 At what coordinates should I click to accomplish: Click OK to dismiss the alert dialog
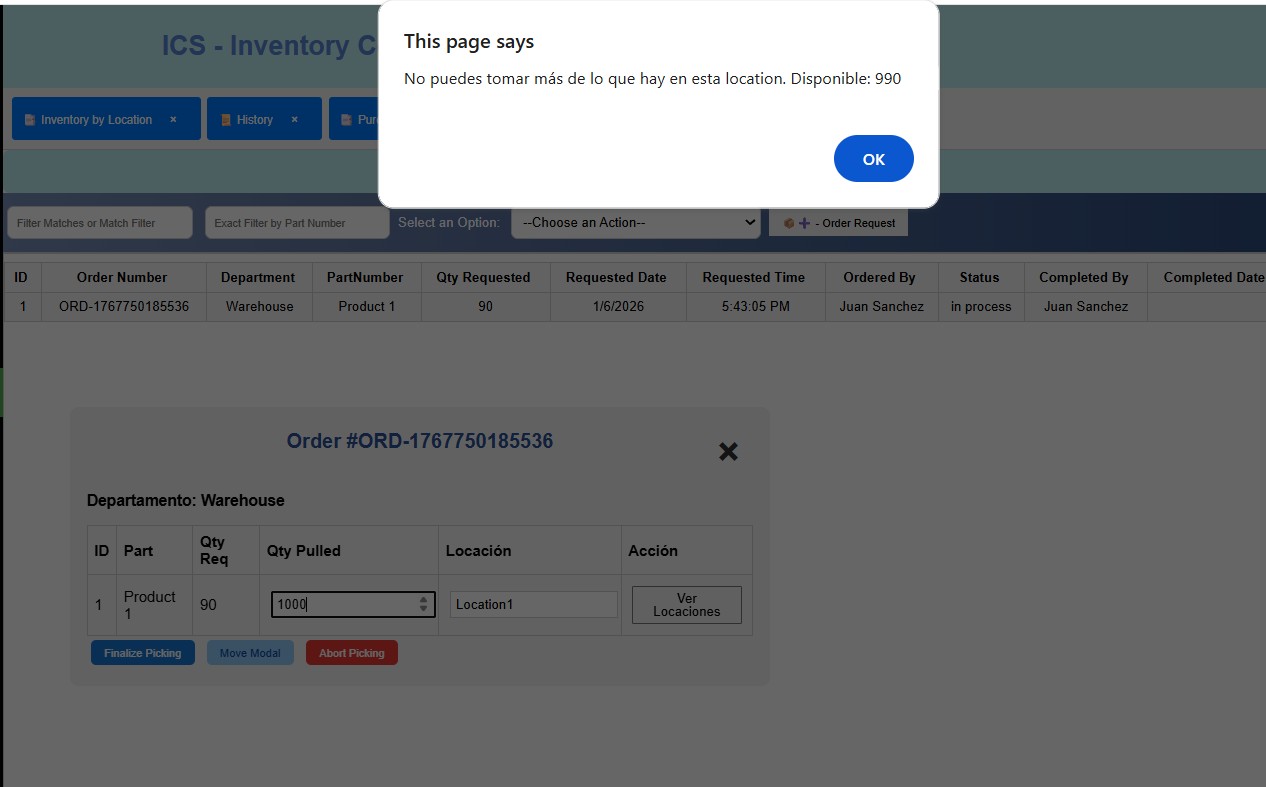873,159
